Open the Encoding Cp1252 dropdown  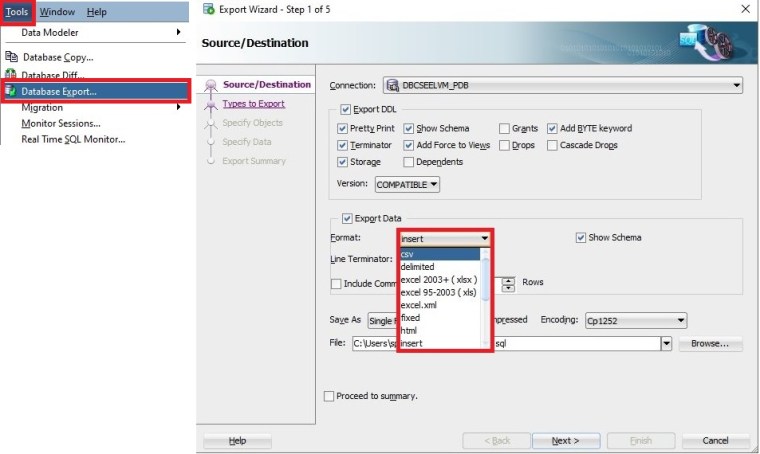pyautogui.click(x=636, y=321)
